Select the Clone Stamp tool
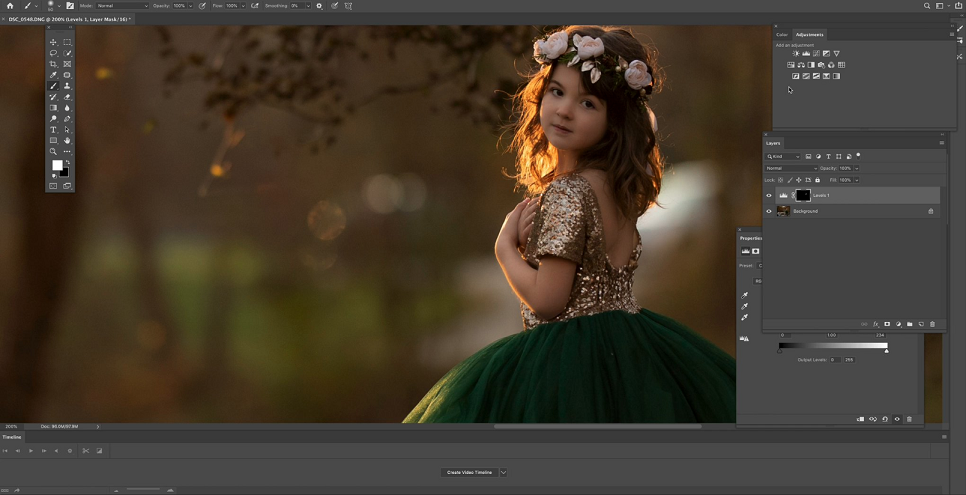This screenshot has height=495, width=966. click(x=67, y=86)
